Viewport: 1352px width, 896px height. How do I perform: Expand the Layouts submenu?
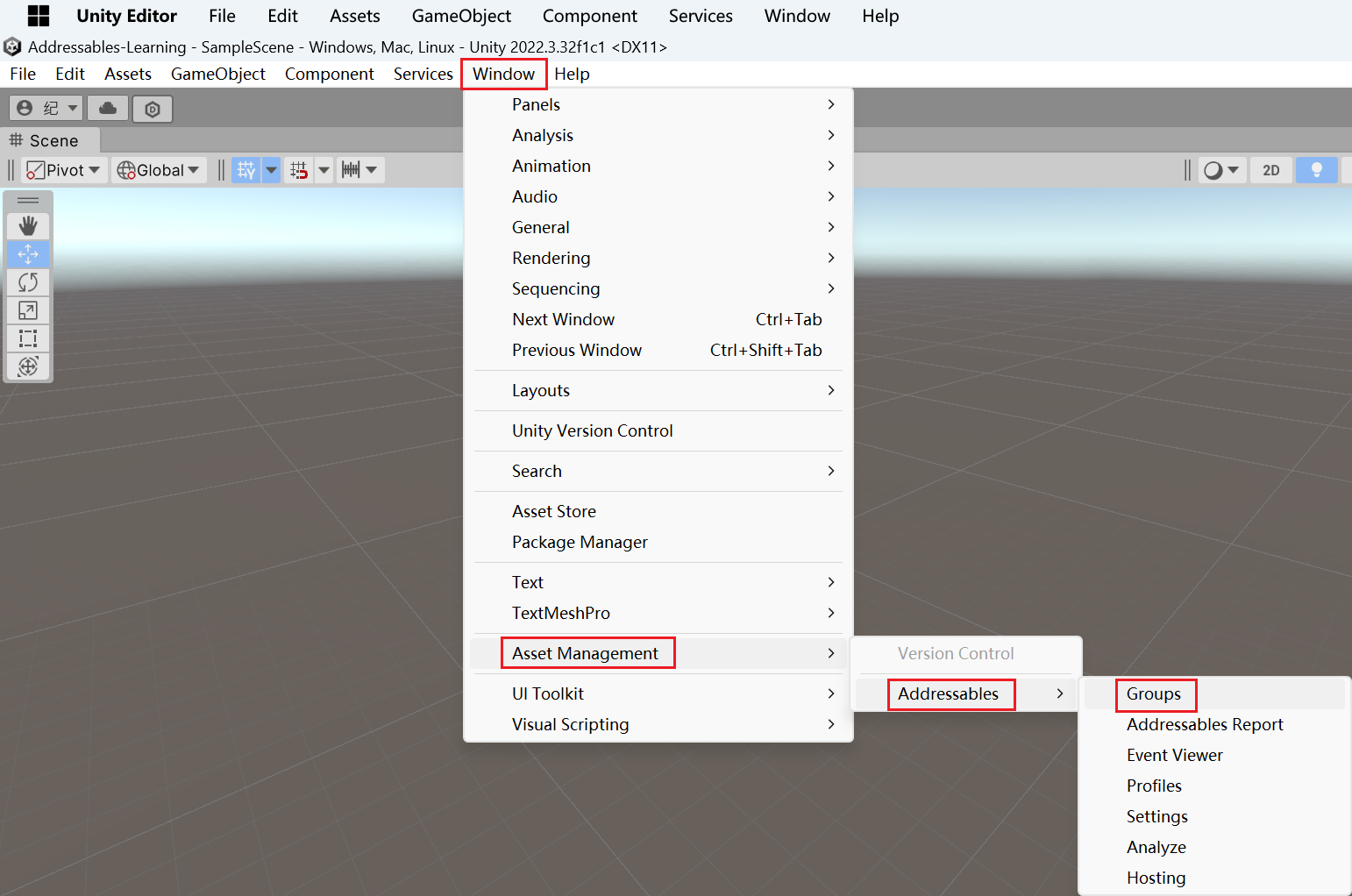click(658, 390)
